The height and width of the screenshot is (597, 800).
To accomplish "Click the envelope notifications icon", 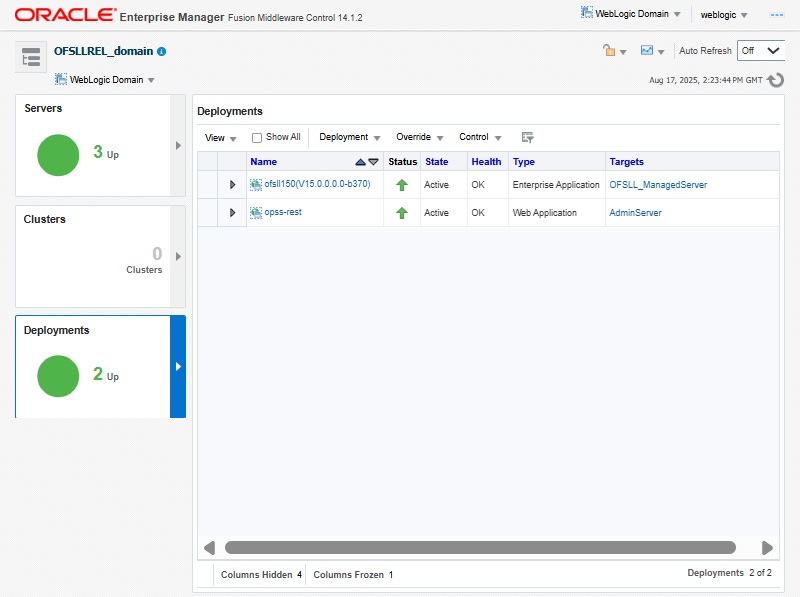I will point(647,51).
